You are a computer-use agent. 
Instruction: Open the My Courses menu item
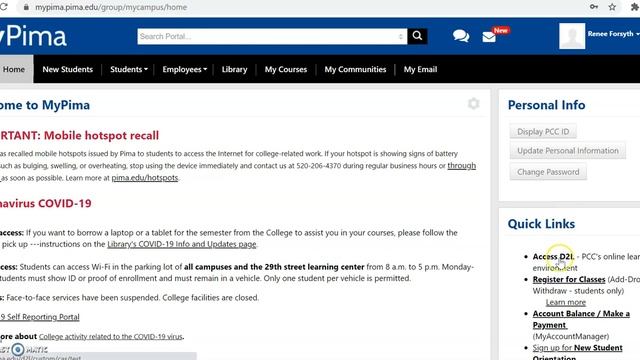pyautogui.click(x=286, y=69)
